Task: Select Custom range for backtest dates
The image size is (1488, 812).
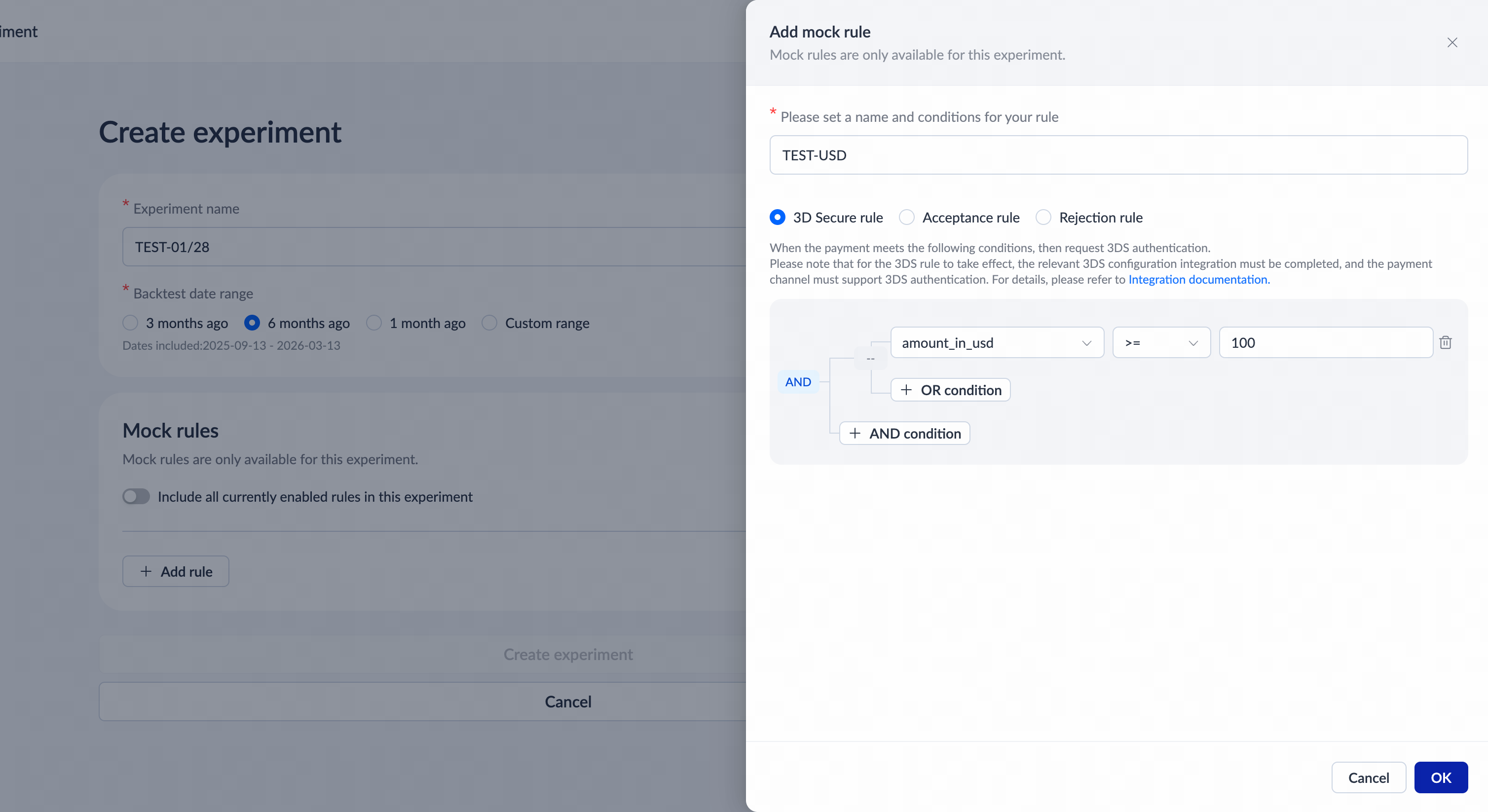Action: [x=489, y=323]
